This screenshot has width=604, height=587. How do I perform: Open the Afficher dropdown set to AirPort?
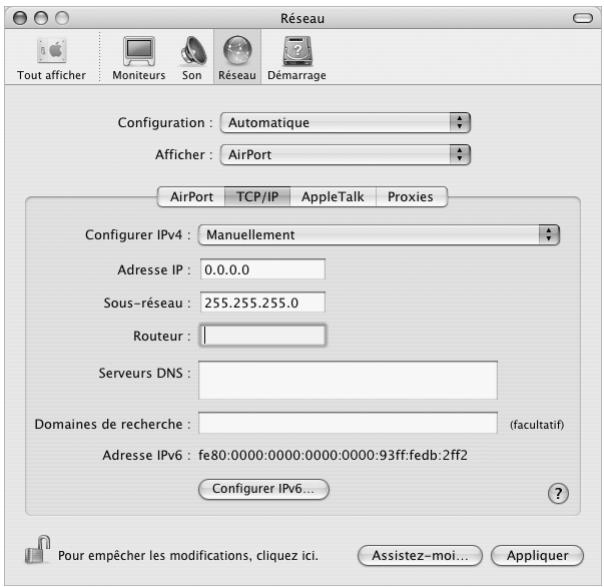345,155
